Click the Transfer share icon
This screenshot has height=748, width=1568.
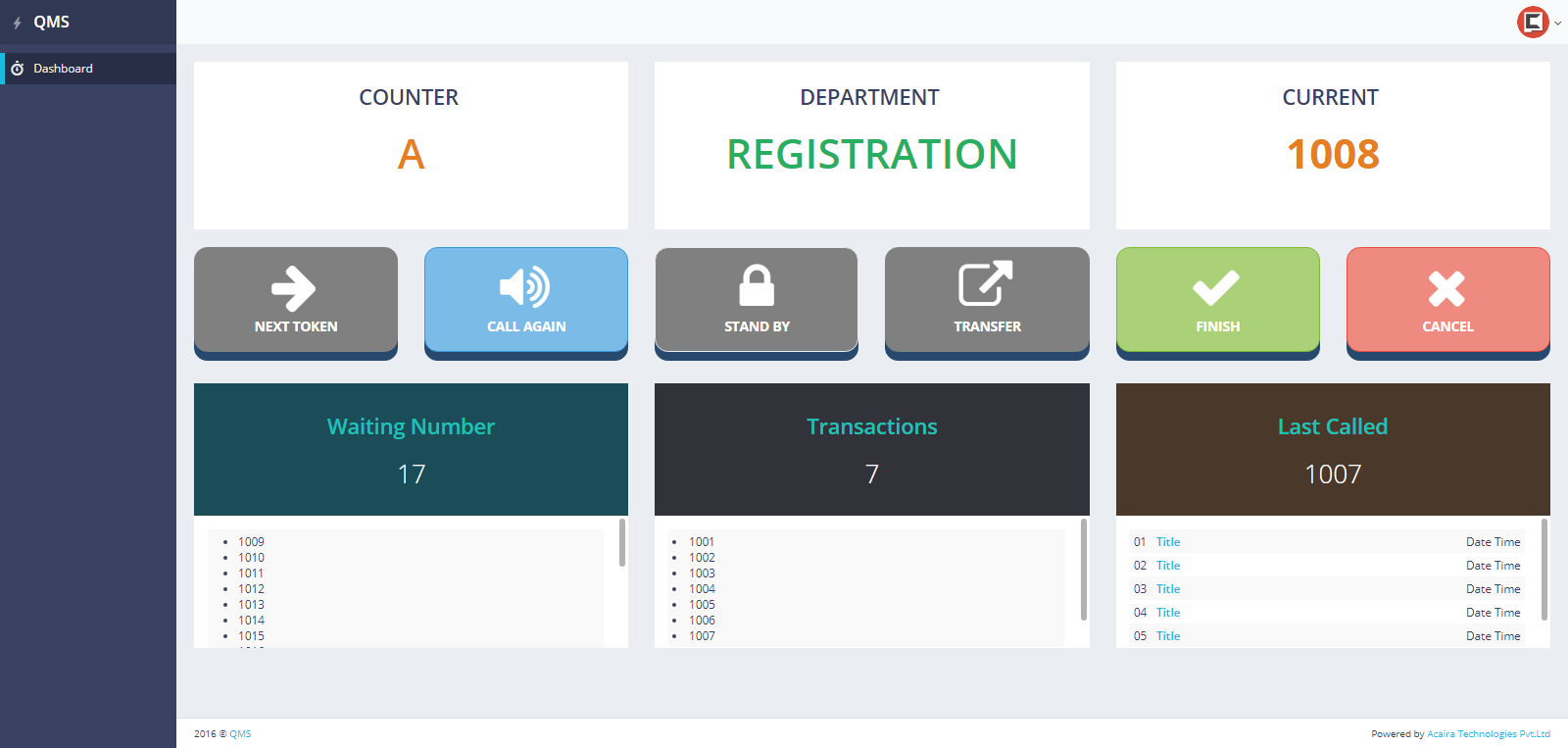click(986, 284)
